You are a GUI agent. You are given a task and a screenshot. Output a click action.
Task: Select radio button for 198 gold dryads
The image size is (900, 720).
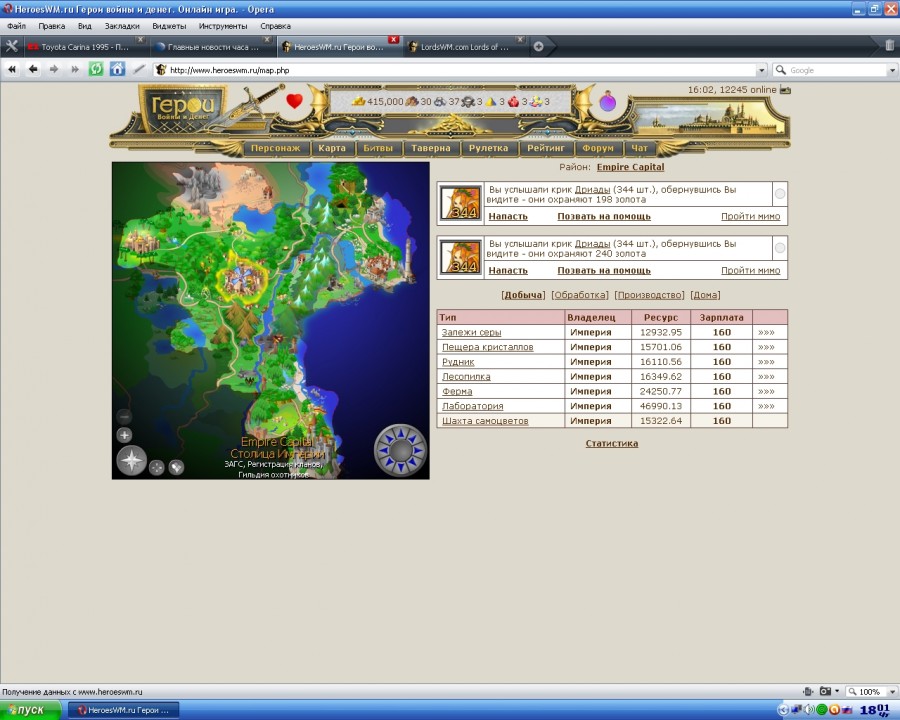780,194
